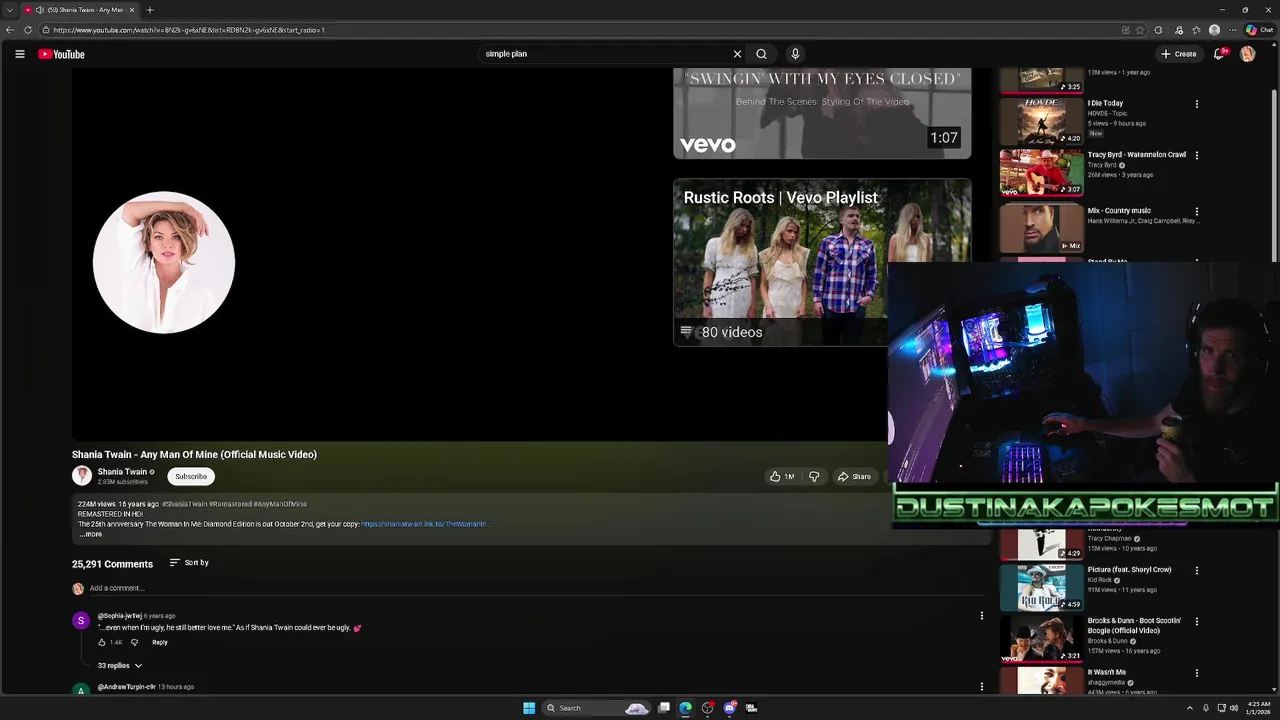Clear the search box text
Image resolution: width=1280 pixels, height=720 pixels.
pyautogui.click(x=737, y=54)
